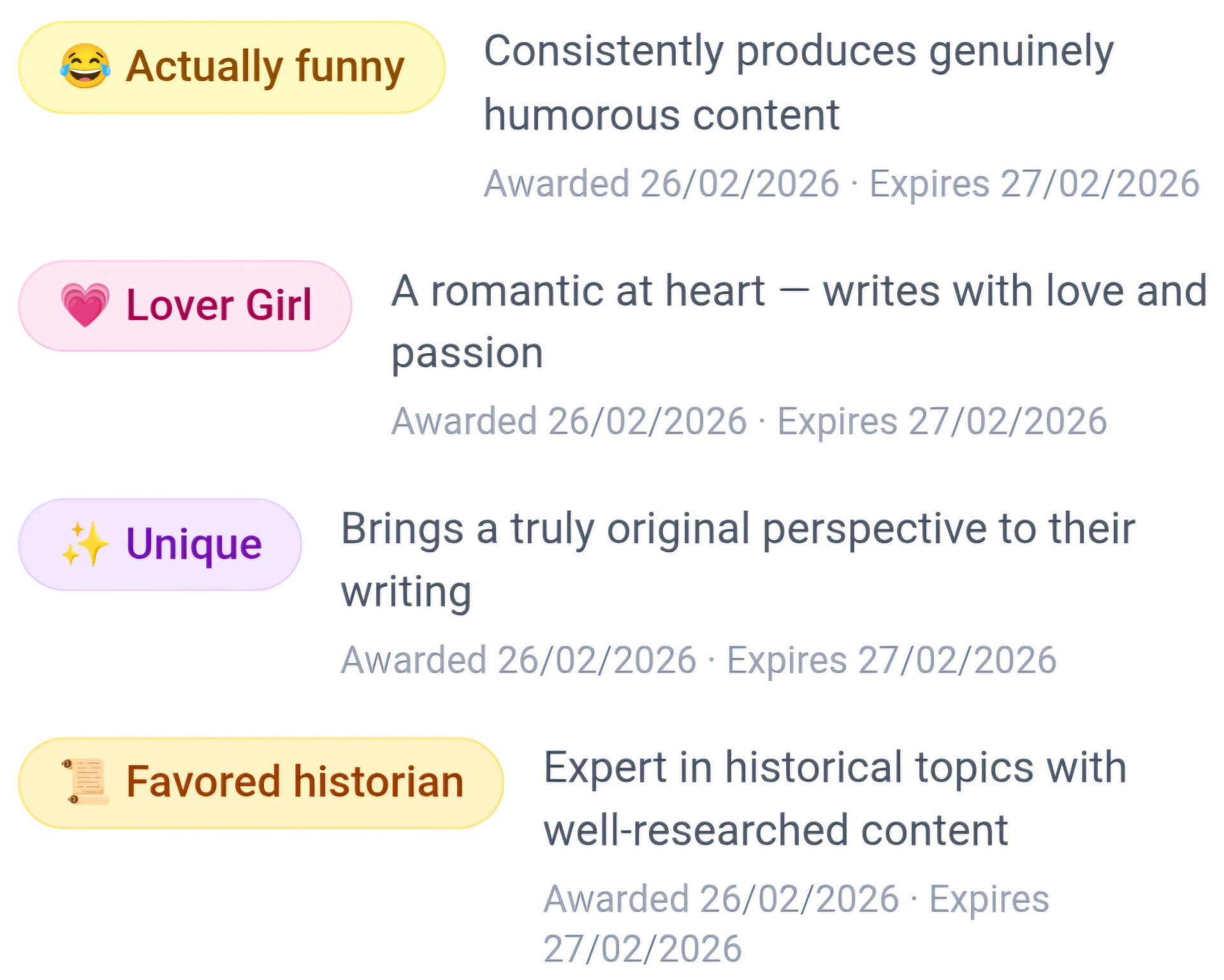Click the "Consistently produces genuinely humorous content" description
The height and width of the screenshot is (980, 1224).
pyautogui.click(x=798, y=83)
